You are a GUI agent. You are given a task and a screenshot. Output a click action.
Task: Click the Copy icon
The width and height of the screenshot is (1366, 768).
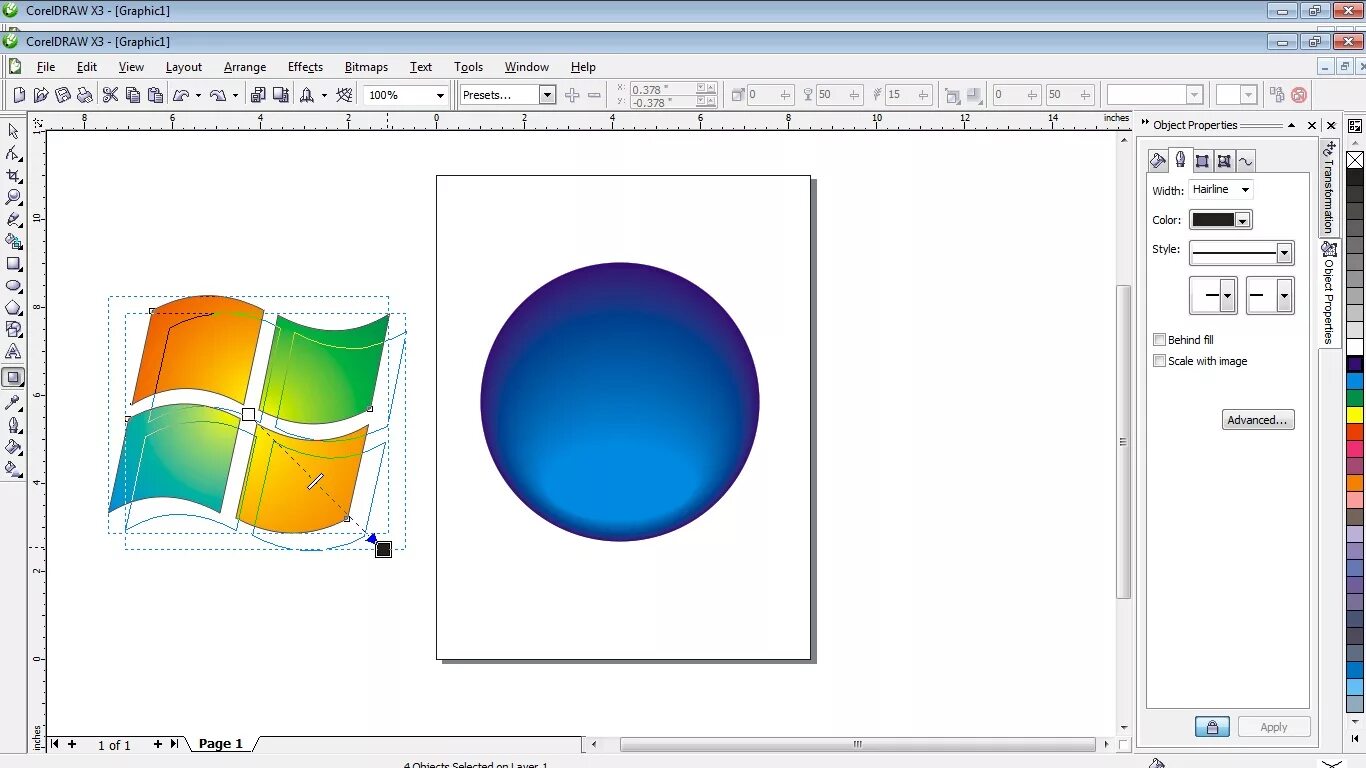[133, 95]
